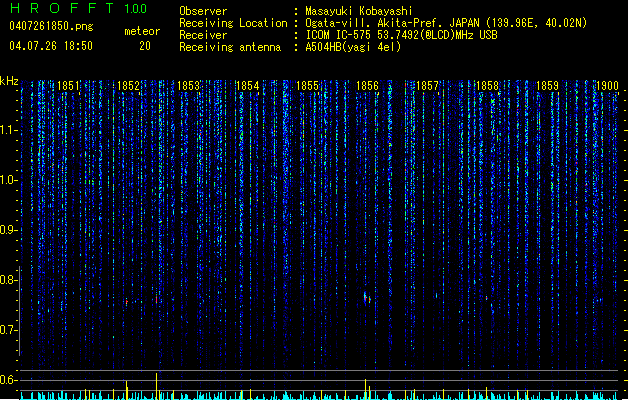Click the HROFFT 1.0.0 title text
This screenshot has height=400, width=629.
coord(79,8)
